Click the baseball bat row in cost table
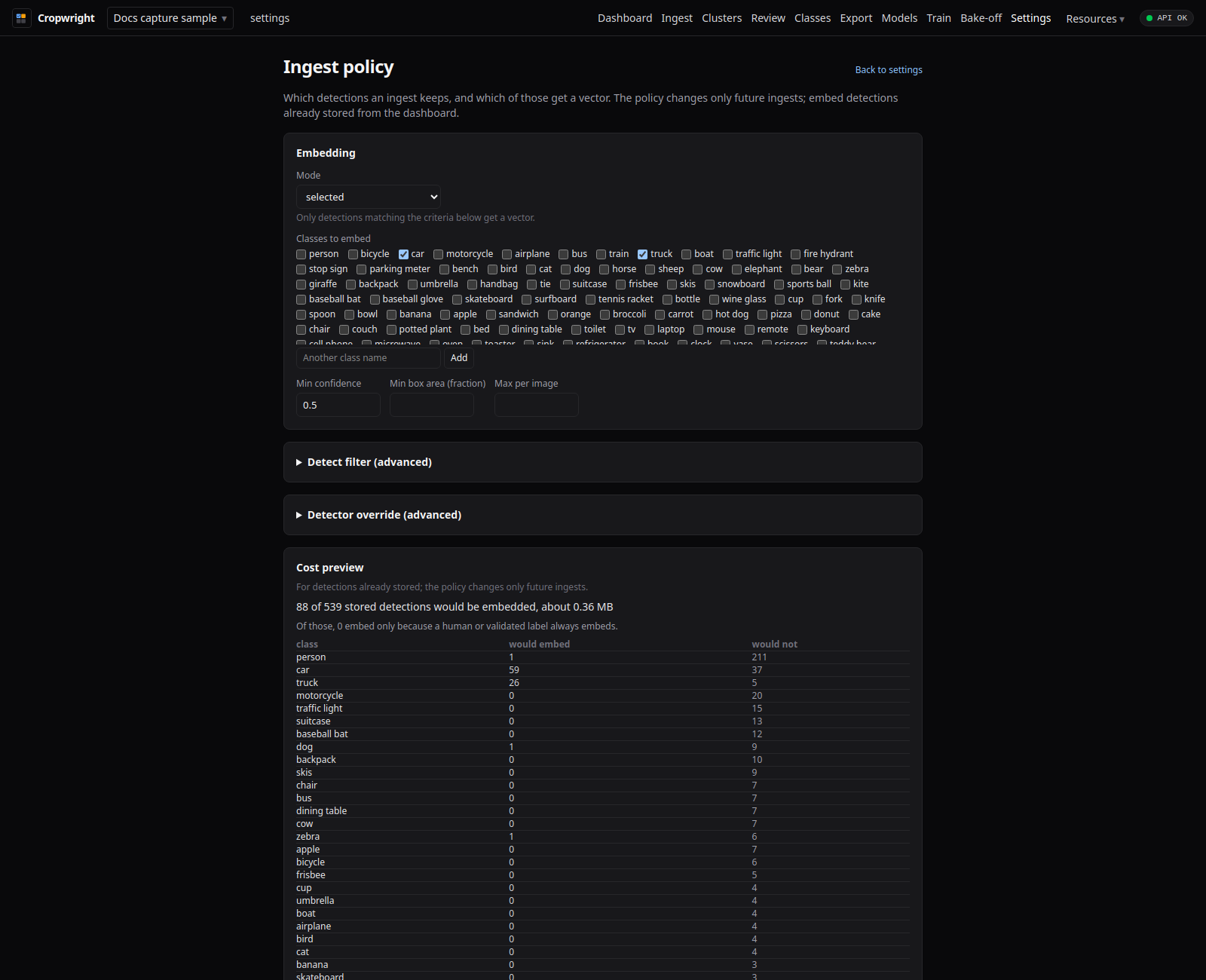The height and width of the screenshot is (980, 1206). click(x=603, y=734)
